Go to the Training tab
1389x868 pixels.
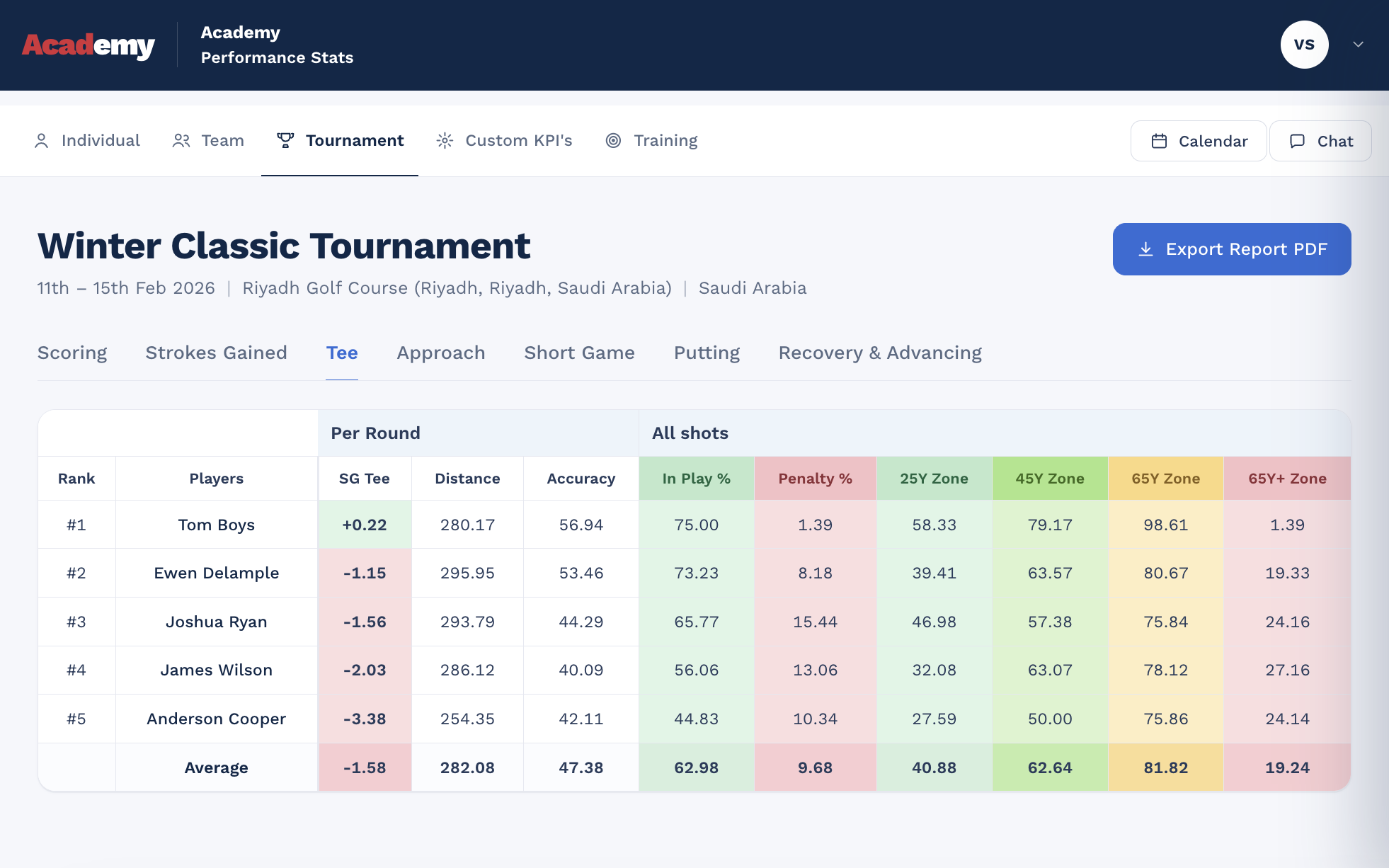pos(651,141)
